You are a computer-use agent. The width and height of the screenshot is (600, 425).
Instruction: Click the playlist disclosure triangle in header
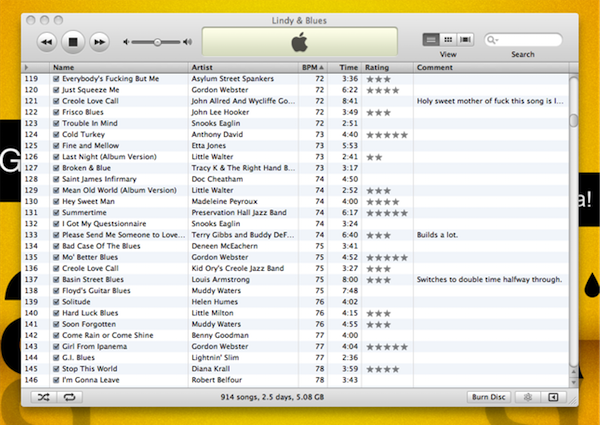click(x=26, y=67)
